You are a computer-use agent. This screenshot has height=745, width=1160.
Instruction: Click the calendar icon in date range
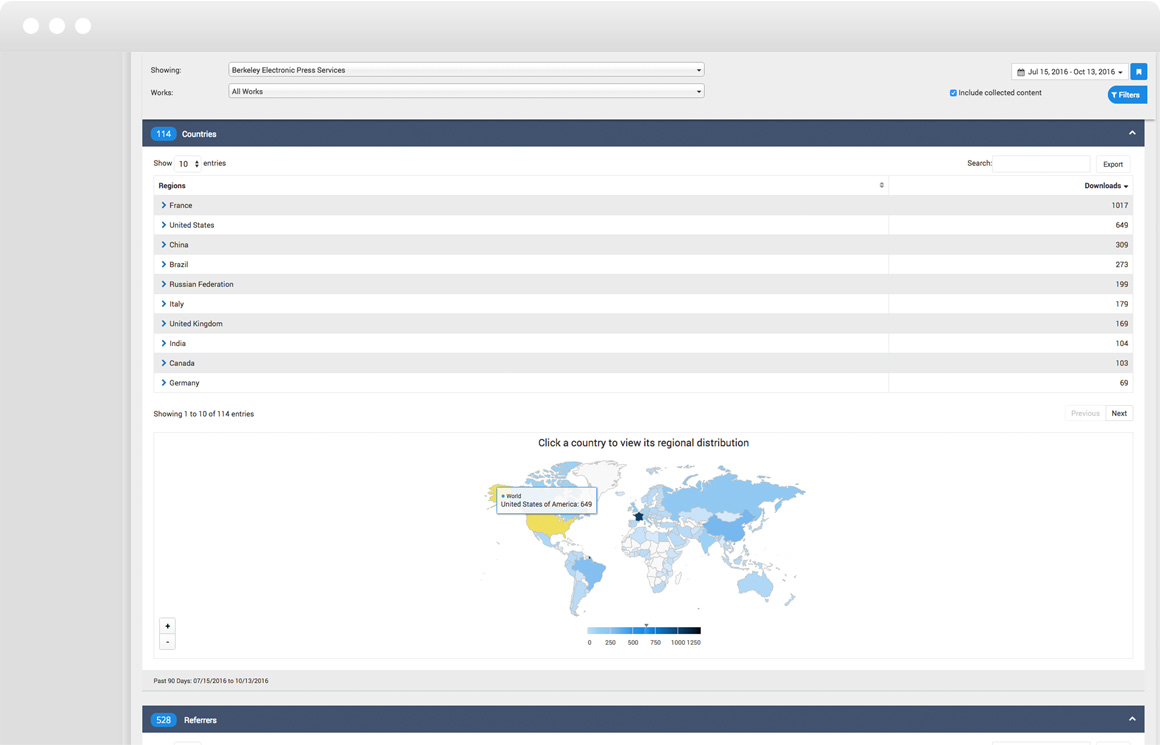coord(1021,72)
